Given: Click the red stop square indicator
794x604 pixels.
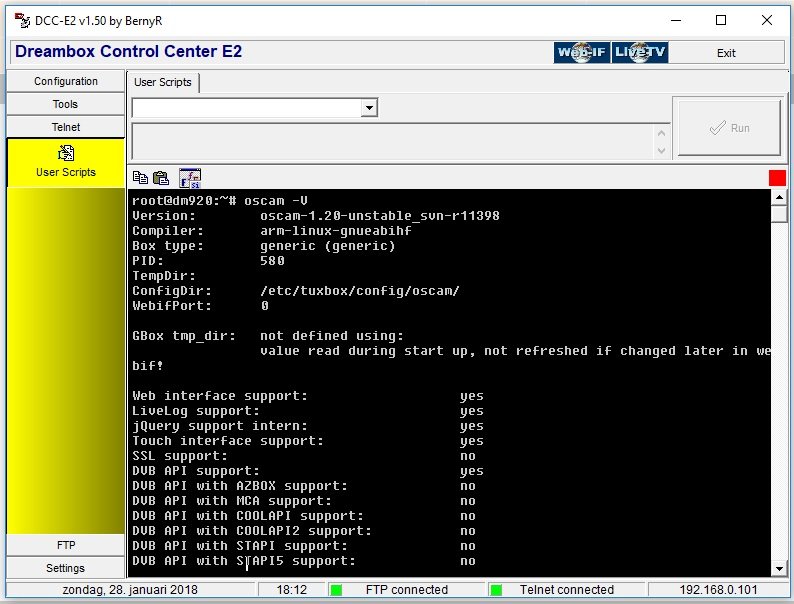Looking at the screenshot, I should click(777, 178).
